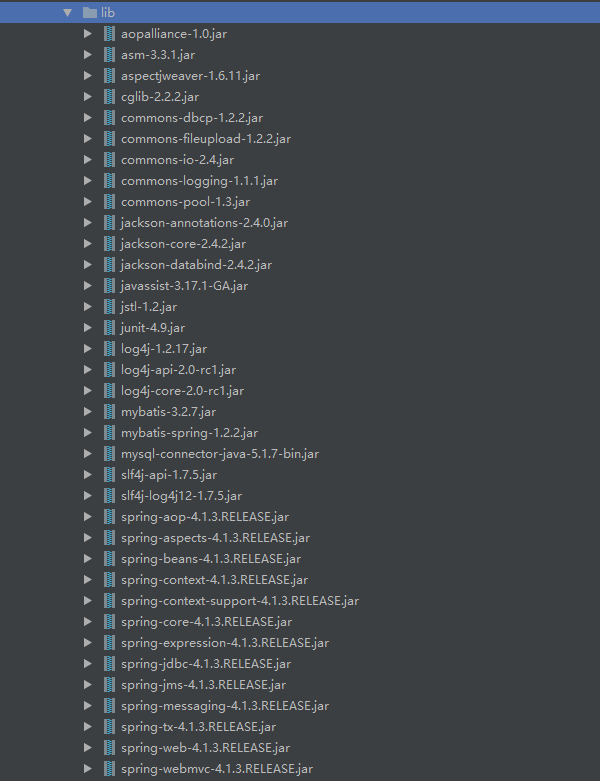Click the archive icon next to cglib-2.2.2.jar
The height and width of the screenshot is (781, 600).
click(110, 96)
